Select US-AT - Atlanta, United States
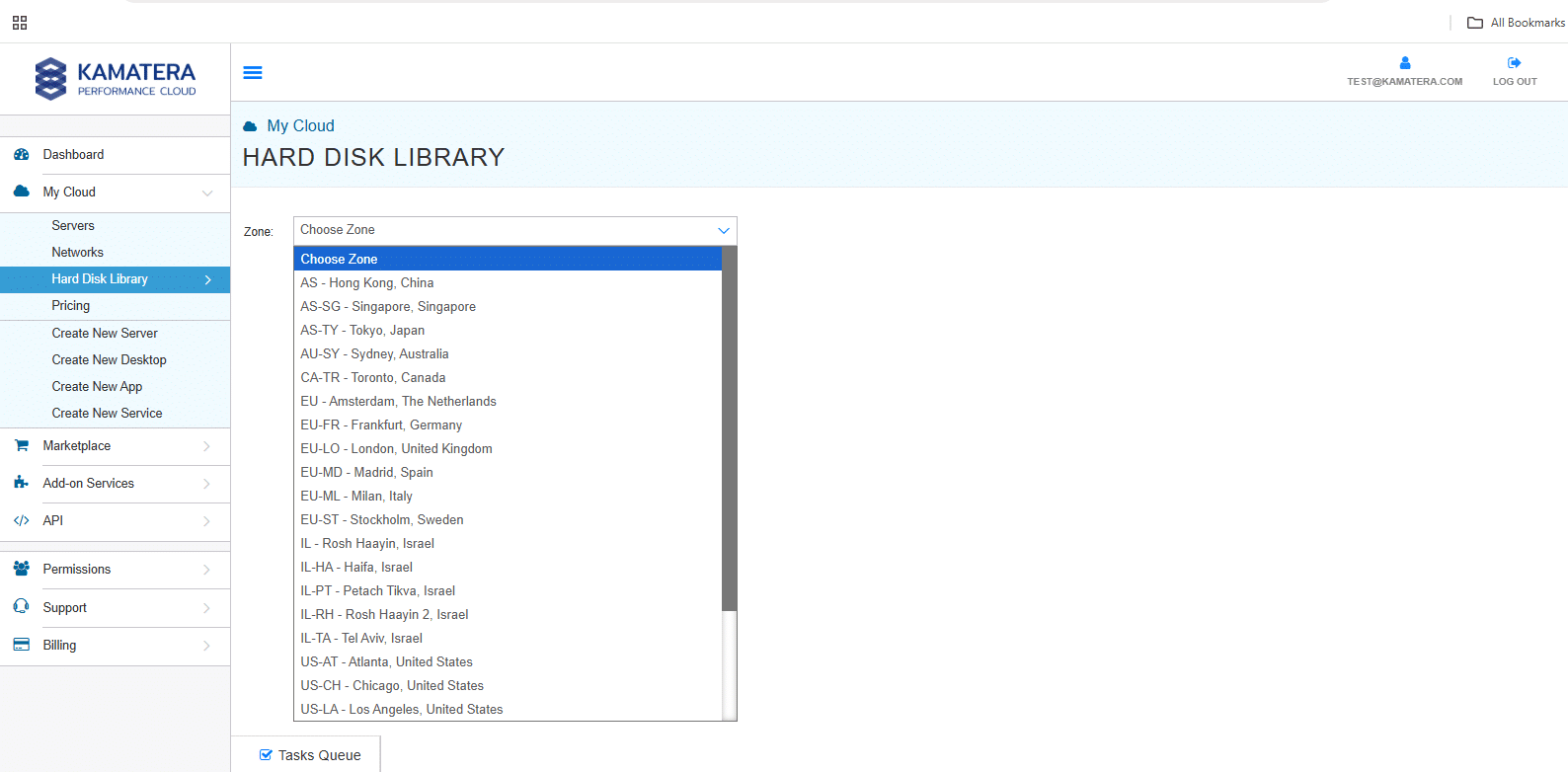This screenshot has height=772, width=1568. (x=508, y=661)
